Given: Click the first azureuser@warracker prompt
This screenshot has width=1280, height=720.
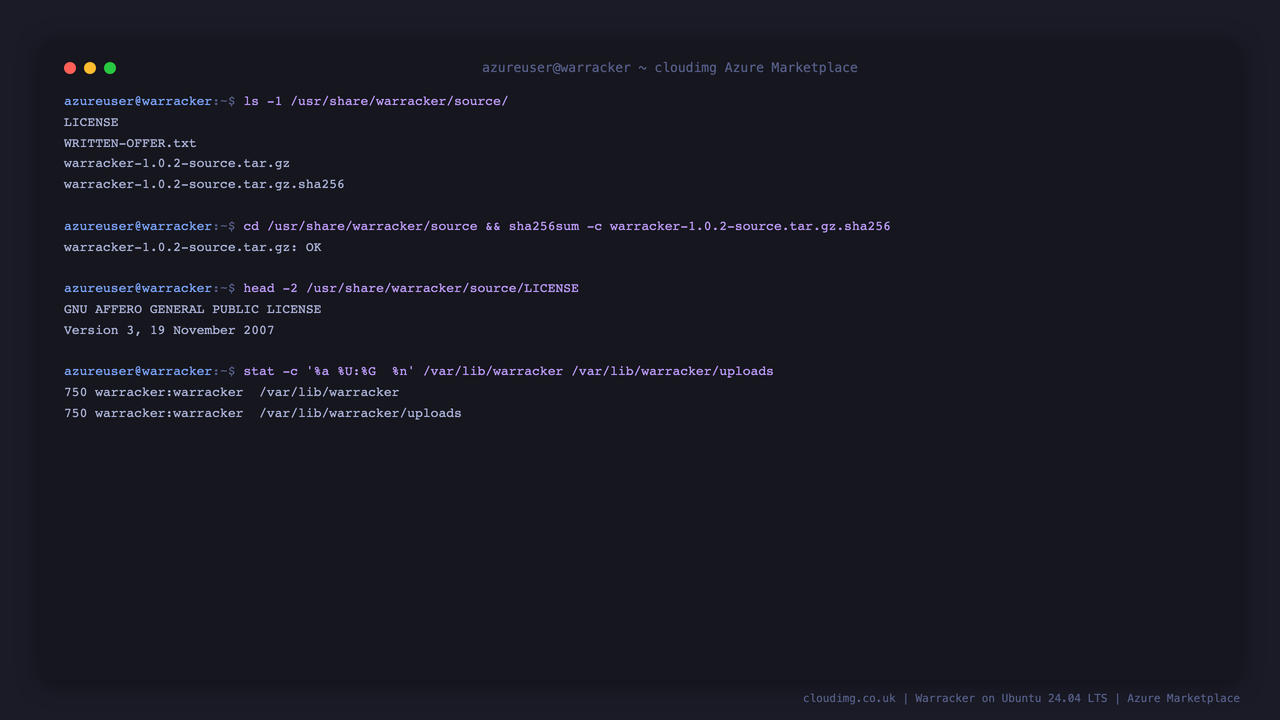Looking at the screenshot, I should click(150, 101).
